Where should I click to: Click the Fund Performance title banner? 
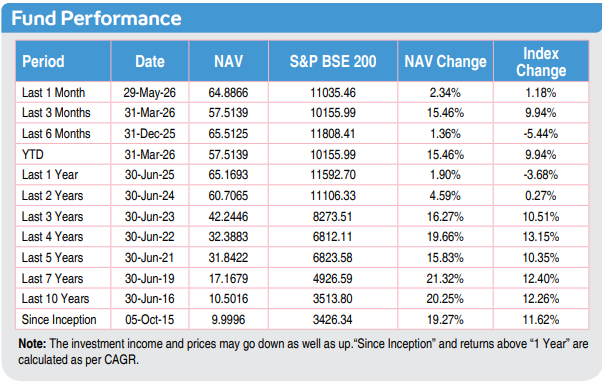pos(301,18)
